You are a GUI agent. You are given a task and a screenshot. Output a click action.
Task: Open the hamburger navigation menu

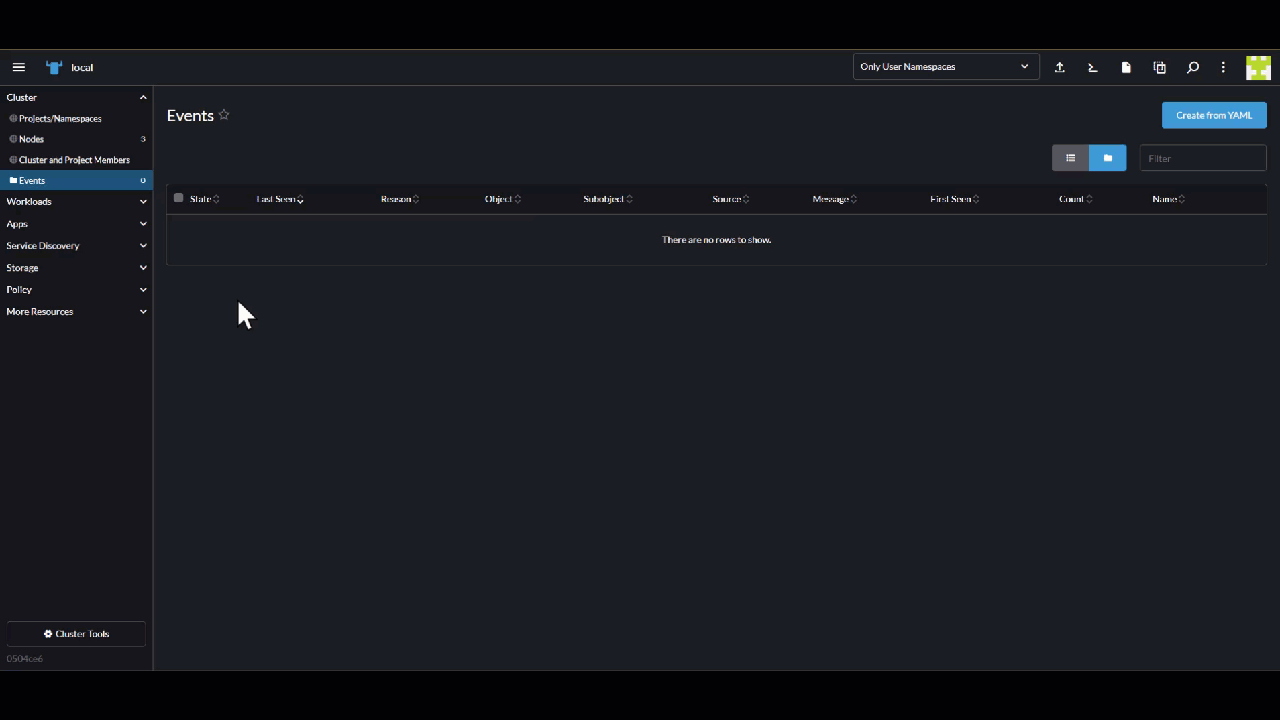19,67
